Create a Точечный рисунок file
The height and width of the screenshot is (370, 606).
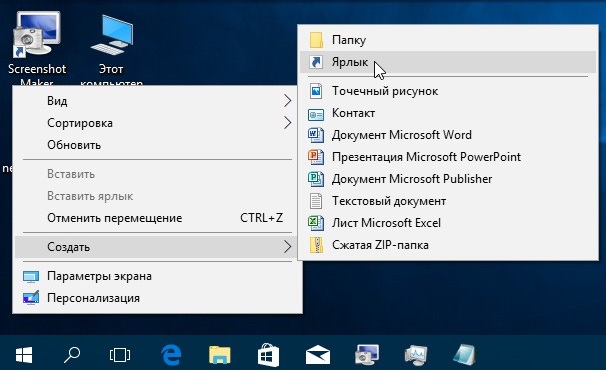[x=448, y=91]
